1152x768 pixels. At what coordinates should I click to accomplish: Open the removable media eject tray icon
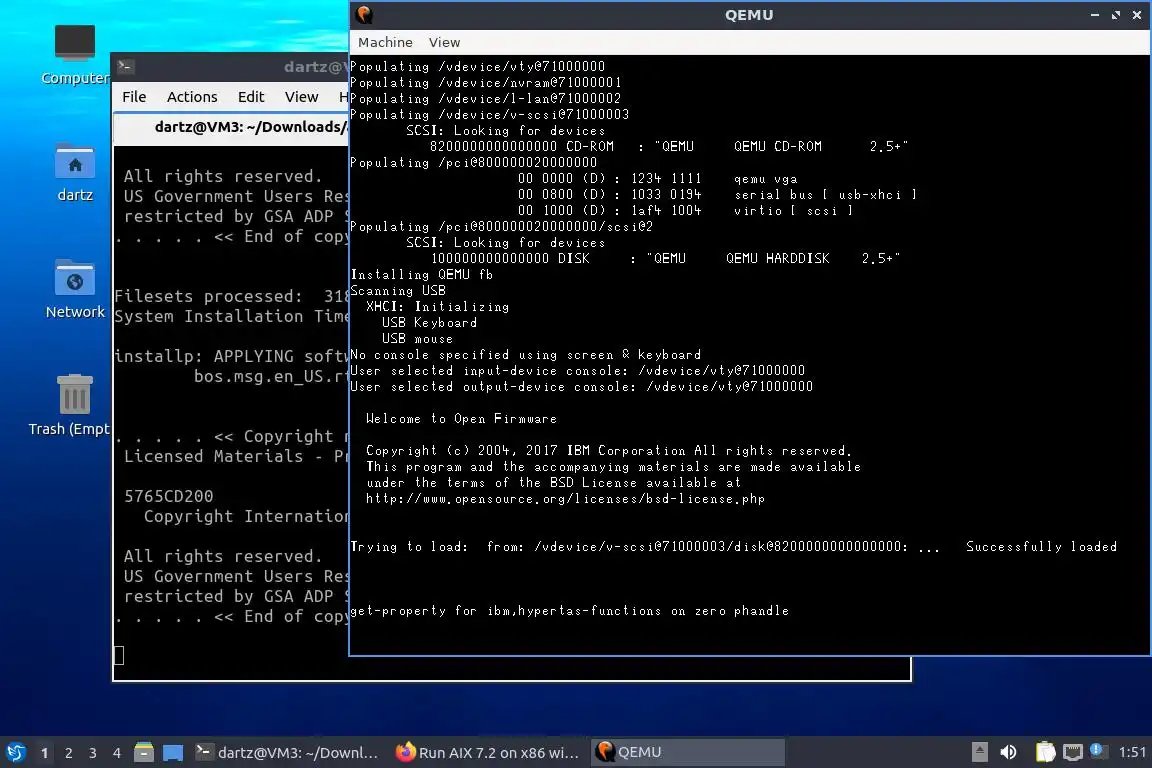(x=979, y=752)
